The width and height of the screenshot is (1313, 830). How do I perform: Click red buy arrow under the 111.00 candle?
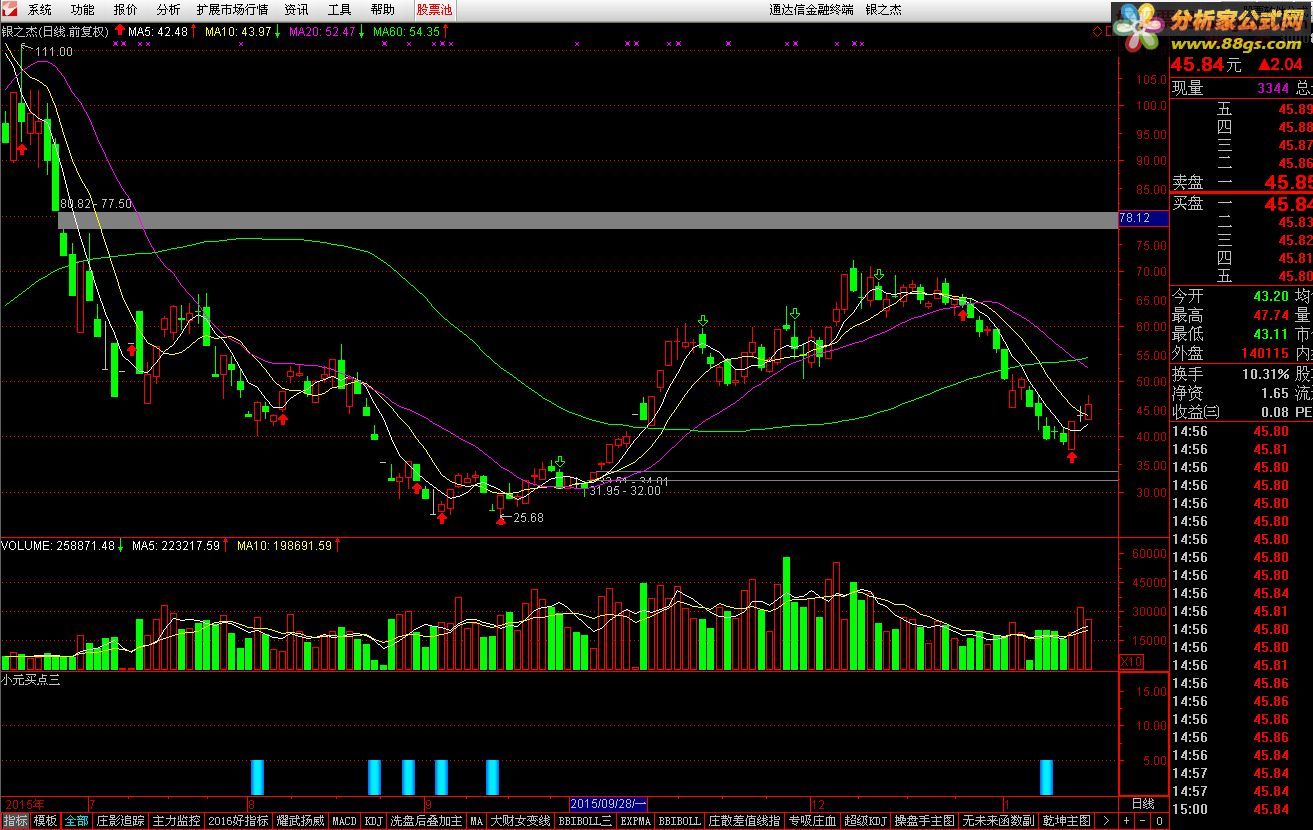[22, 150]
